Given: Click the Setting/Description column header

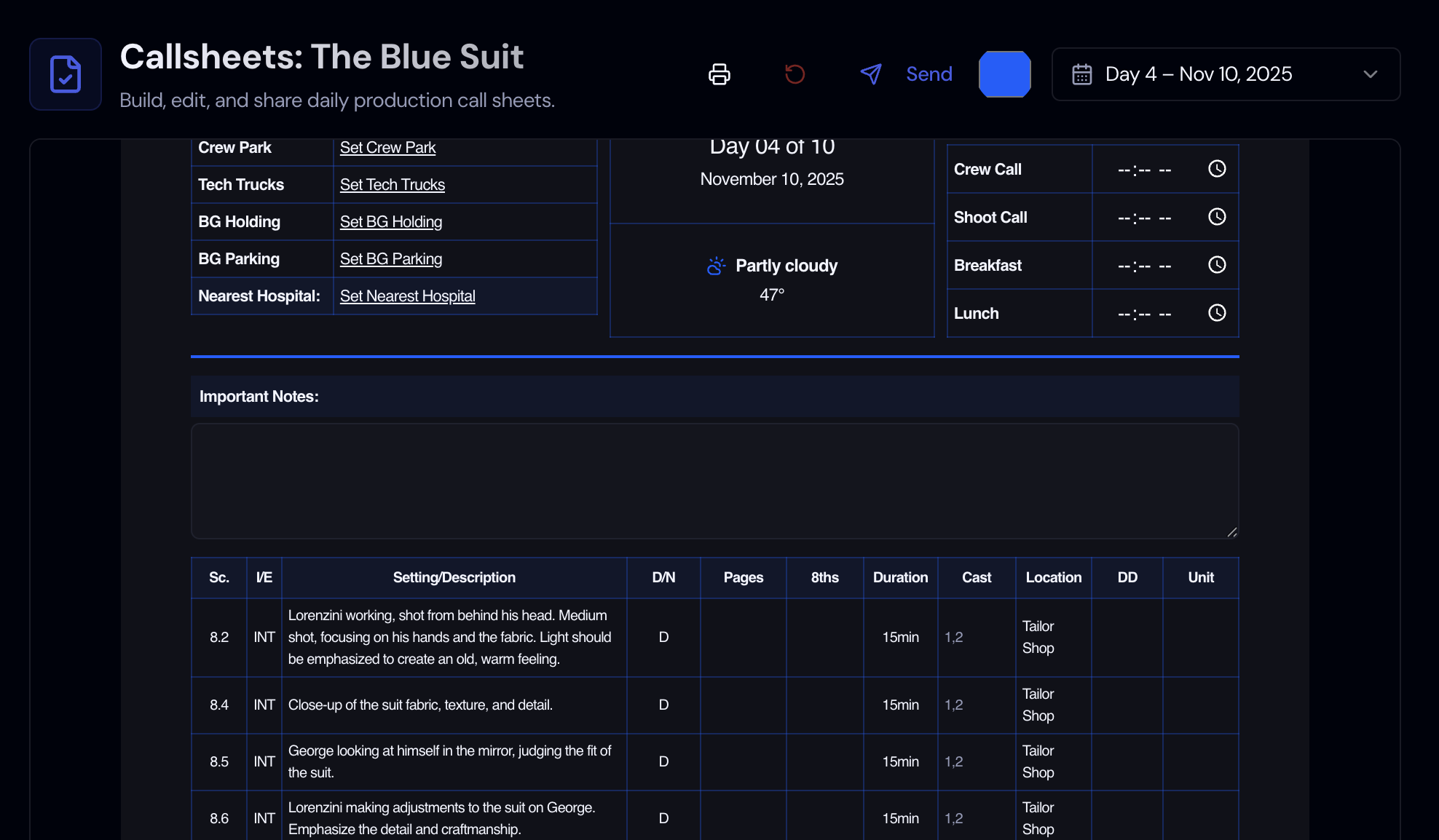Looking at the screenshot, I should click(x=454, y=578).
